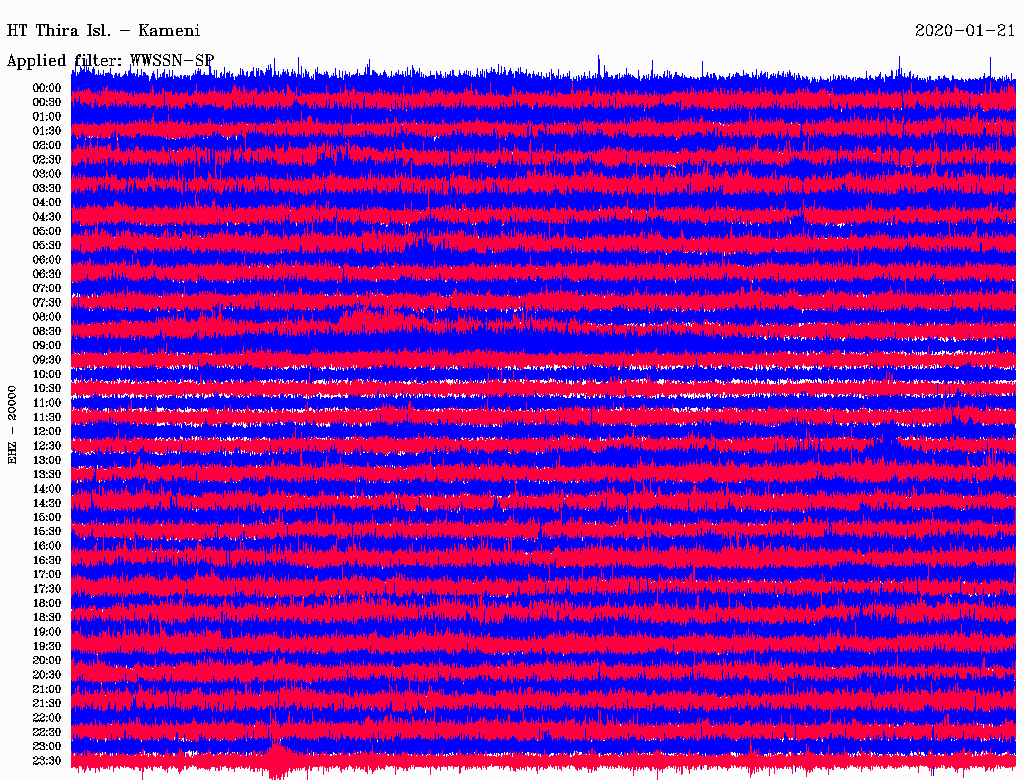Select the 09:00 time label

tap(47, 346)
